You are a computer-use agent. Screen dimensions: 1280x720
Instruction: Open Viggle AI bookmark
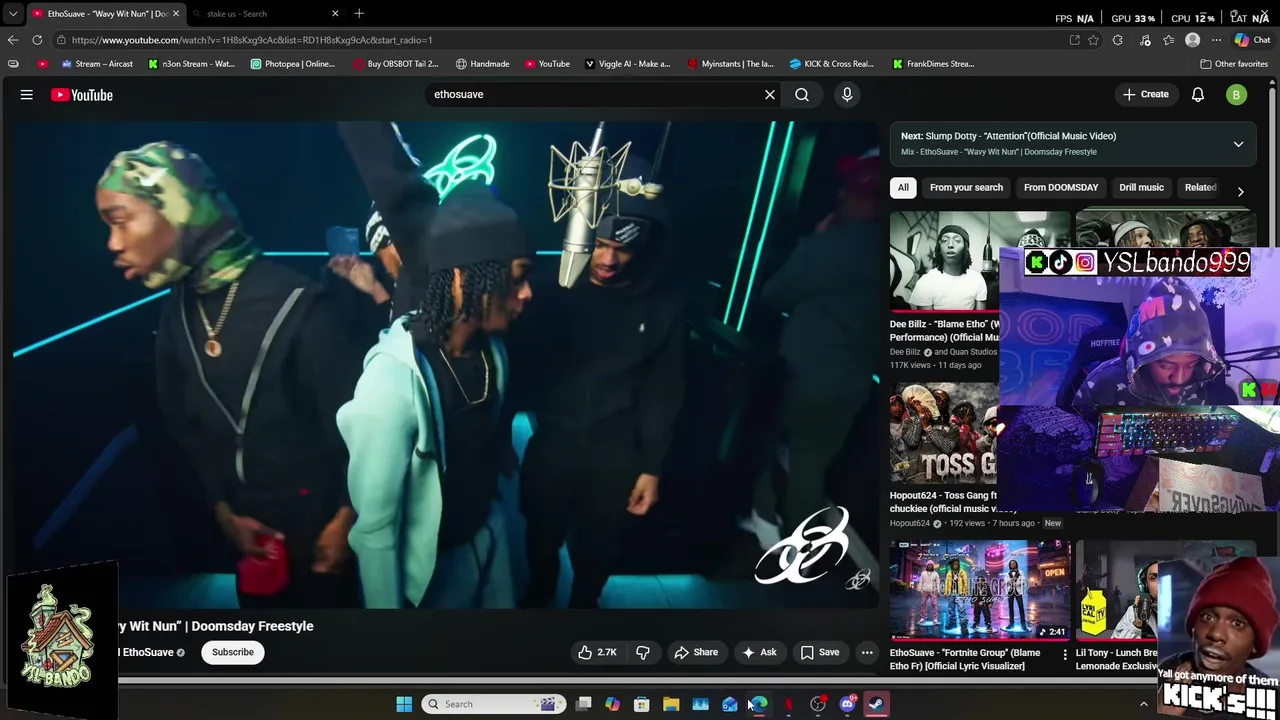tap(628, 64)
